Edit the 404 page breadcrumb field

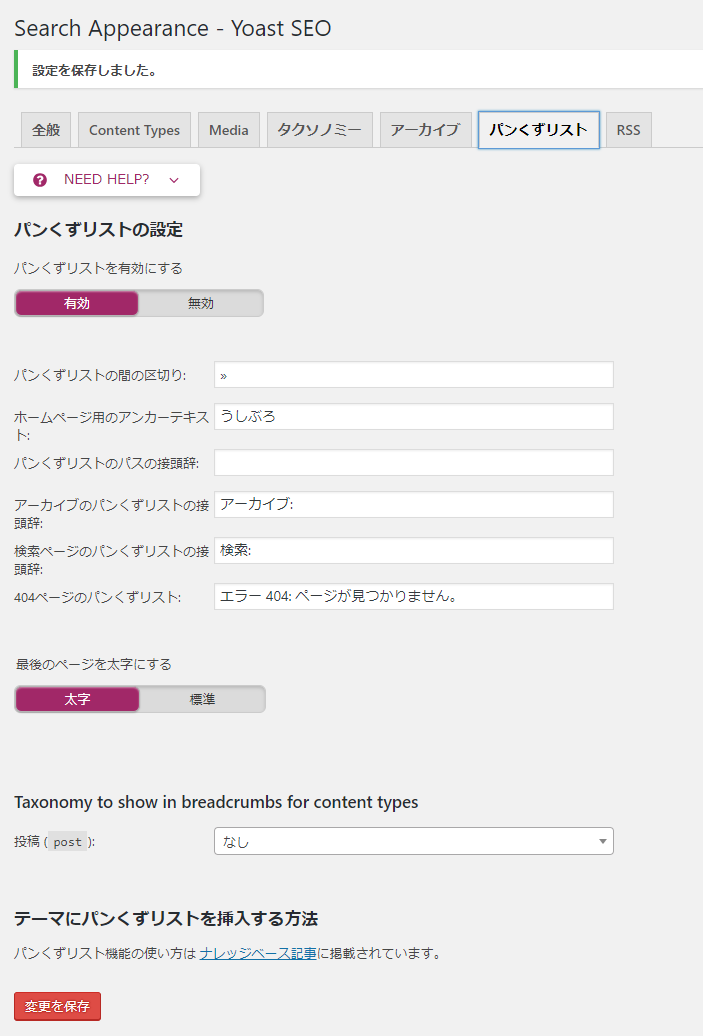pos(414,597)
